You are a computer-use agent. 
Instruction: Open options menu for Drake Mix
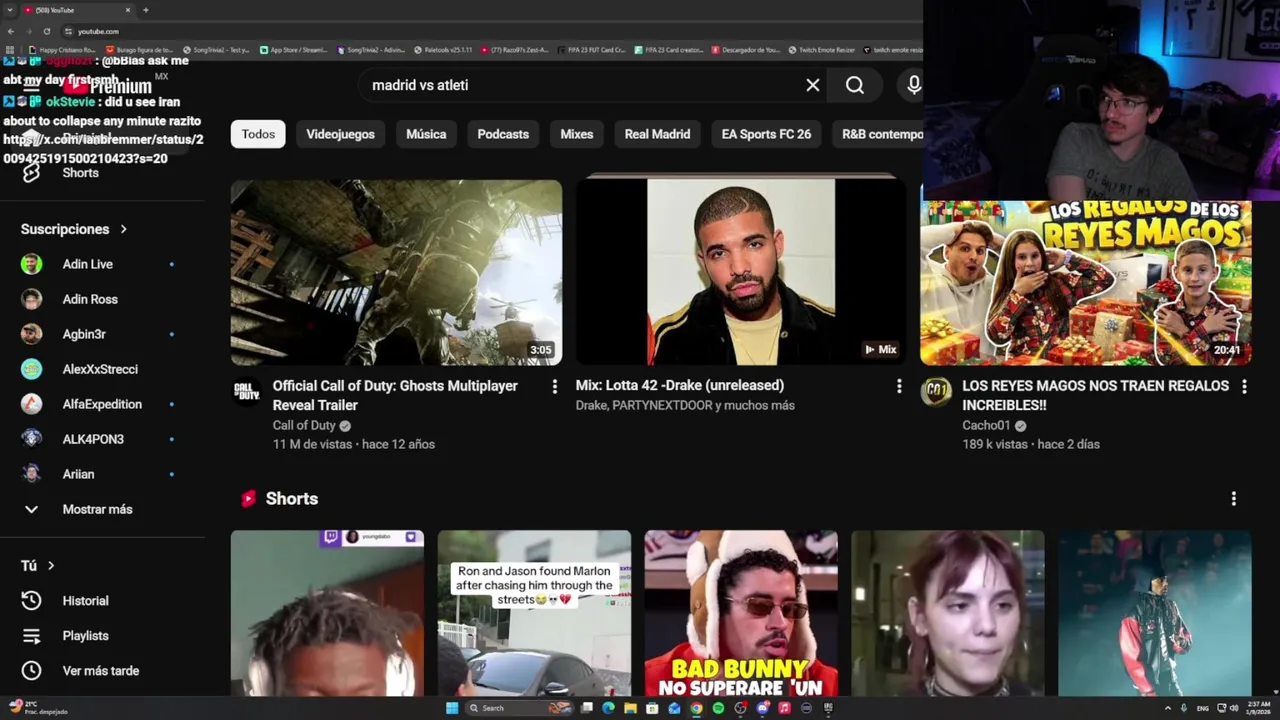[x=899, y=386]
